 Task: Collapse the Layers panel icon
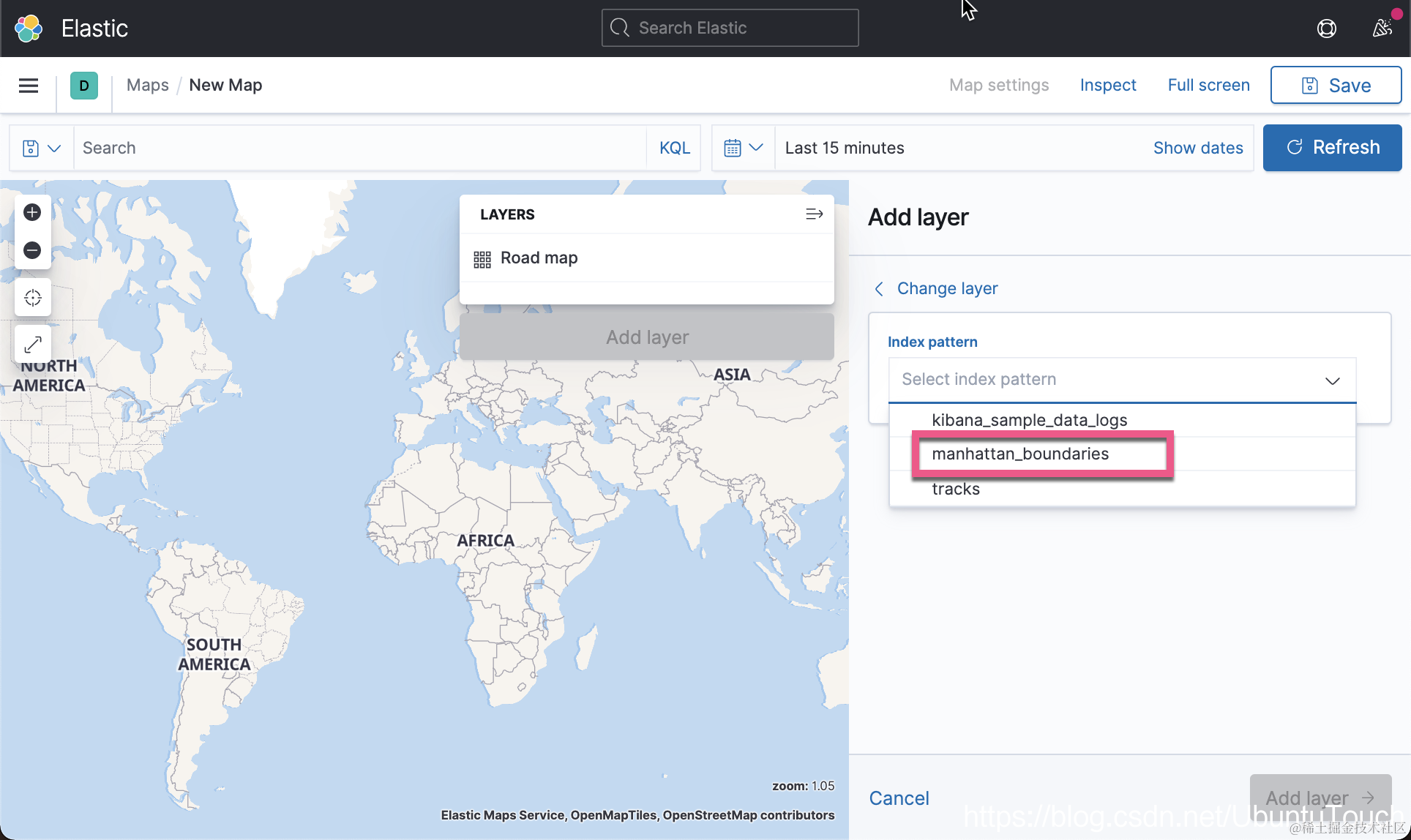pos(814,214)
